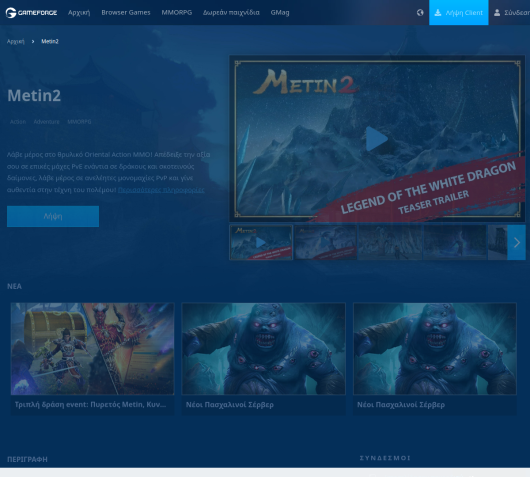Image resolution: width=530 pixels, height=477 pixels.
Task: Click the Λήψη Client download button
Action: pos(459,13)
